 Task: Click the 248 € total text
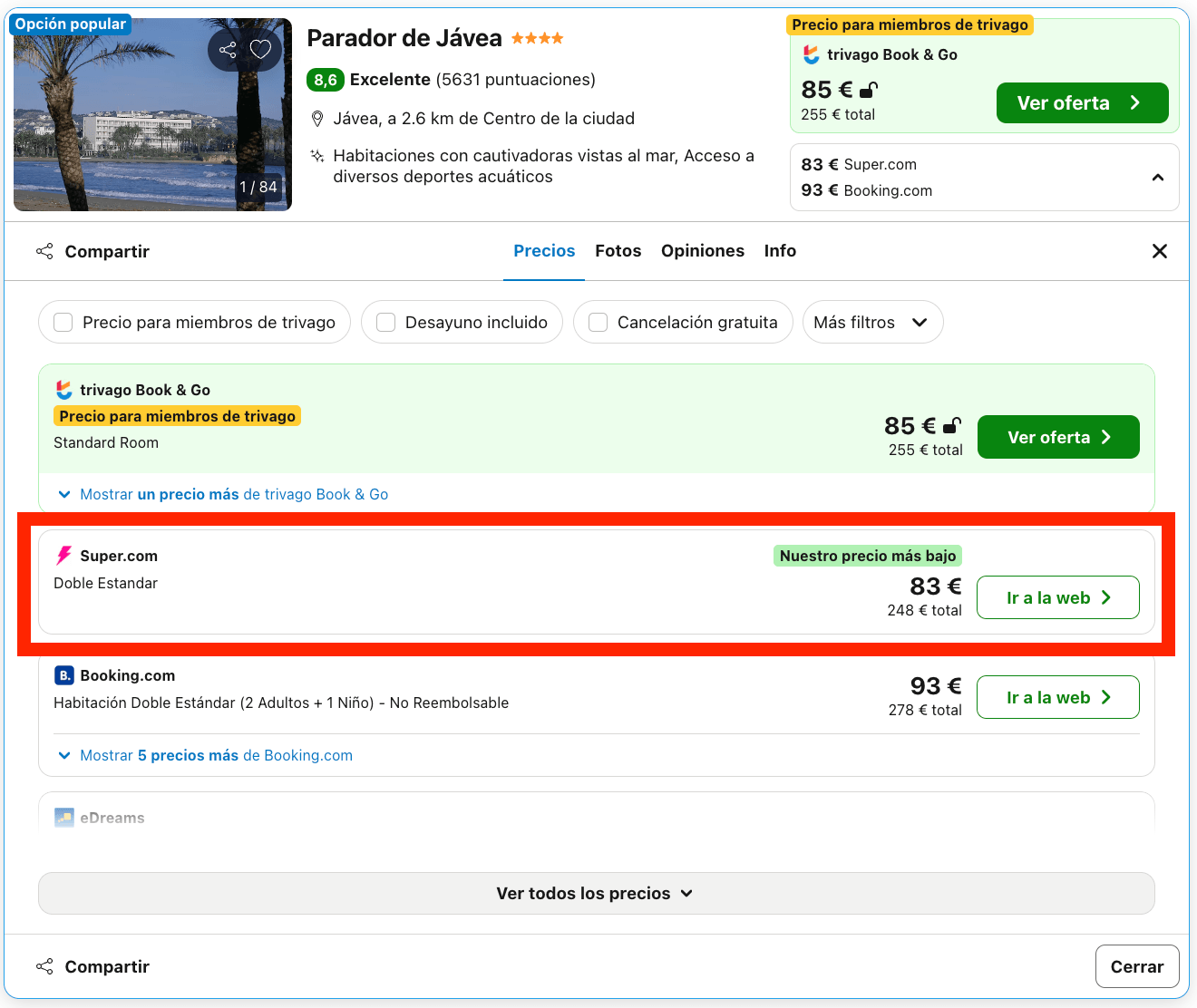pyautogui.click(x=924, y=610)
